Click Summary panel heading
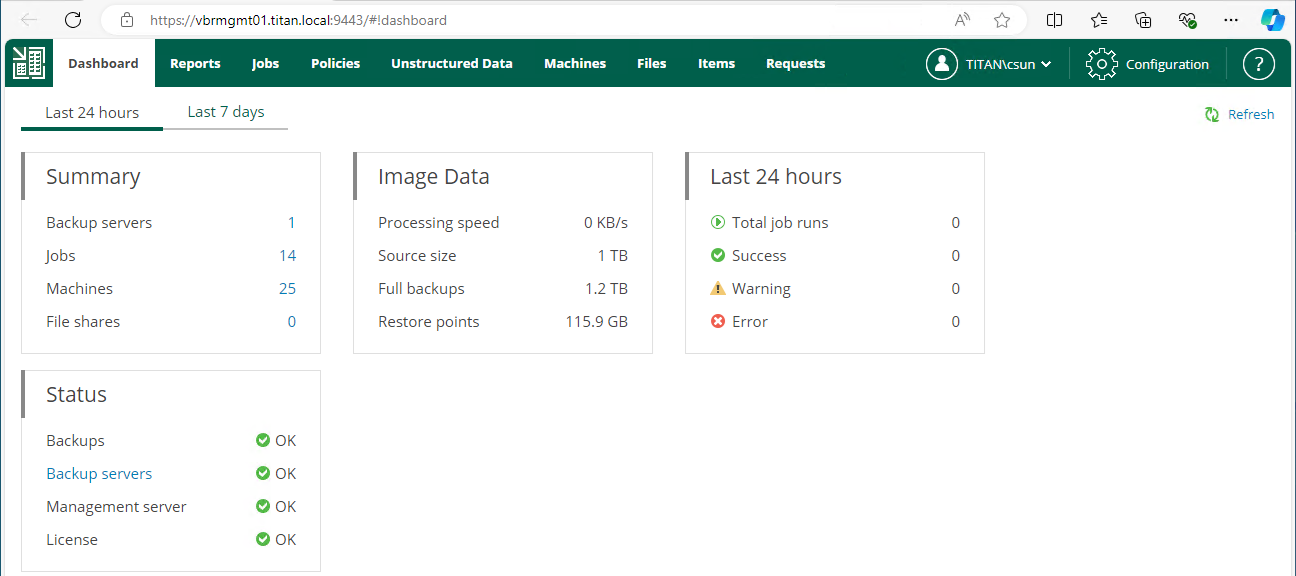1296x576 pixels. click(x=93, y=177)
